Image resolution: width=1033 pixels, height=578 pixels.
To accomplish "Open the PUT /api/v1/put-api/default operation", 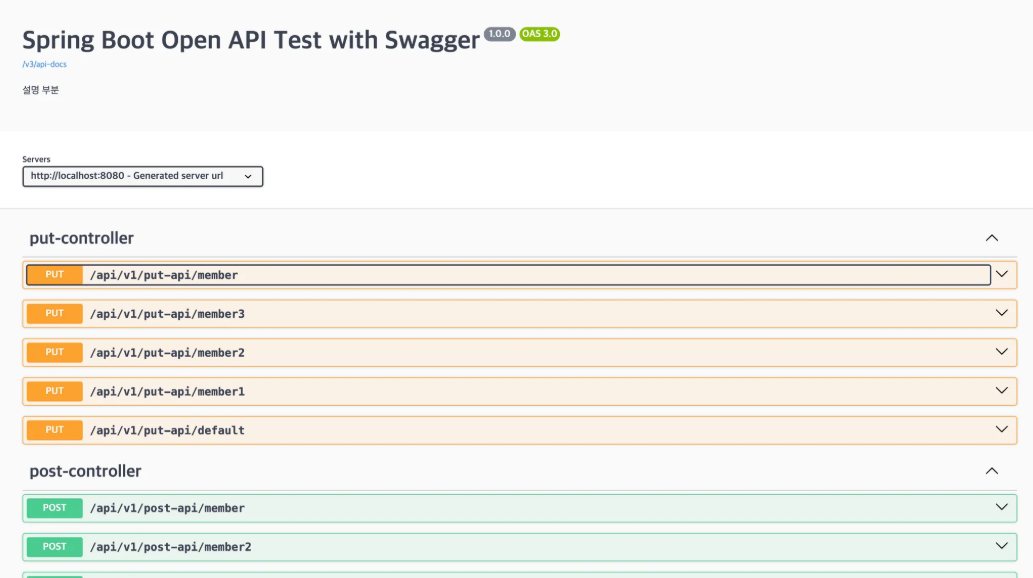I will click(x=508, y=430).
